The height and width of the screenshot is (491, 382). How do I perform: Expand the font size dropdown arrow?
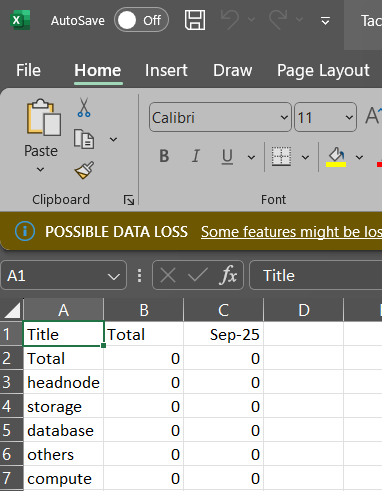349,117
